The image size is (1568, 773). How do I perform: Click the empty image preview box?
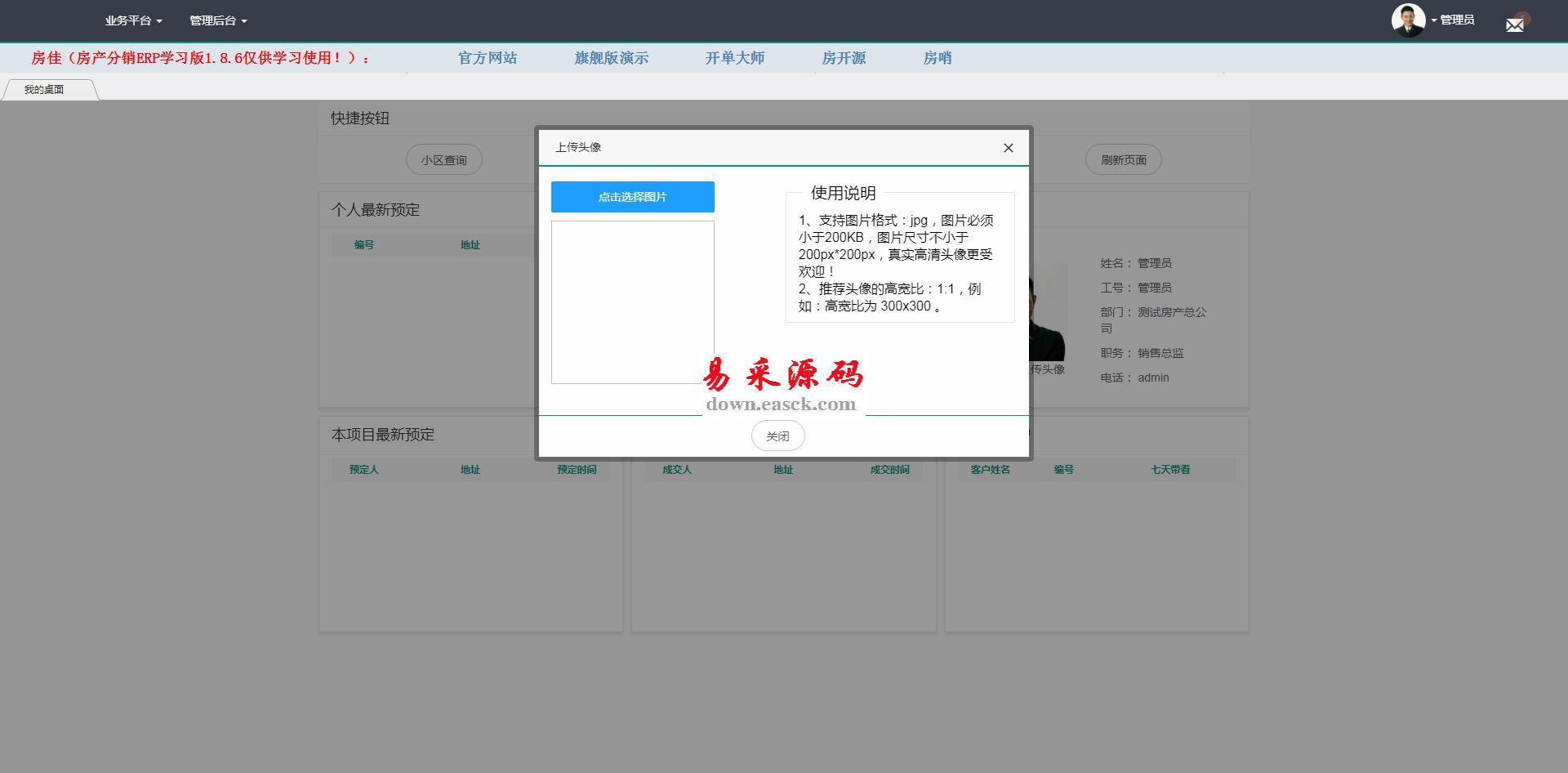coord(632,302)
